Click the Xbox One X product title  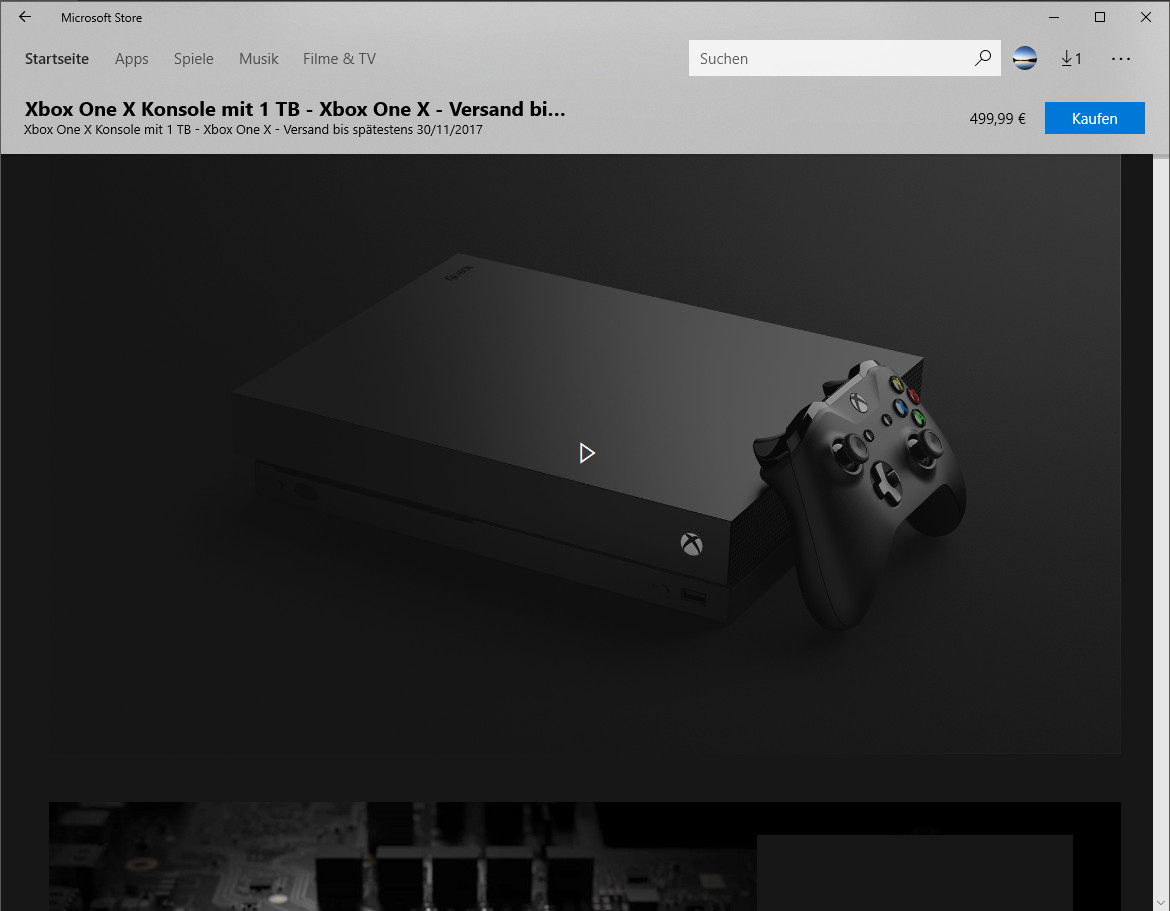(x=295, y=109)
